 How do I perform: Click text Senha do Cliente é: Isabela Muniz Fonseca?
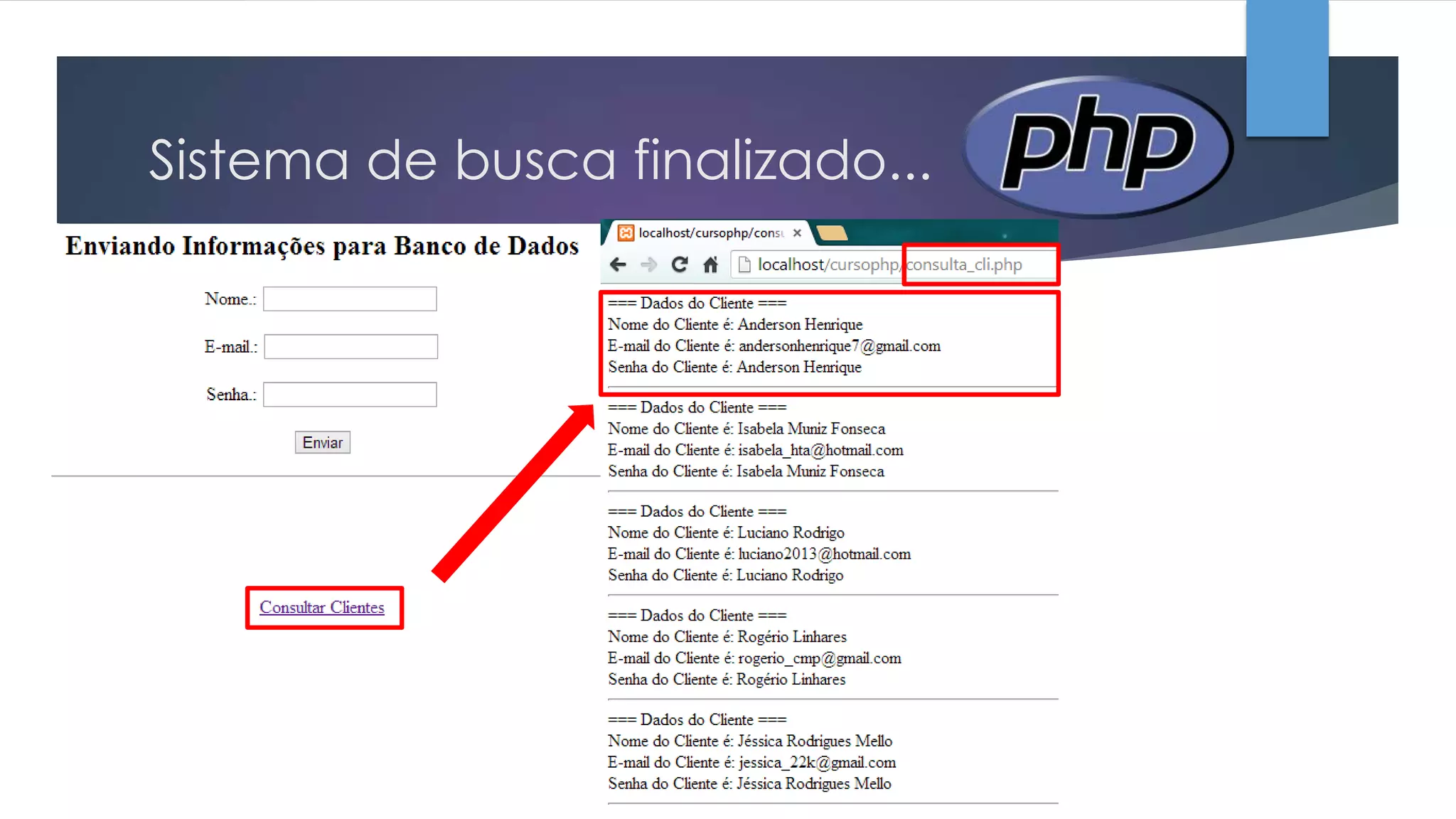click(x=746, y=471)
